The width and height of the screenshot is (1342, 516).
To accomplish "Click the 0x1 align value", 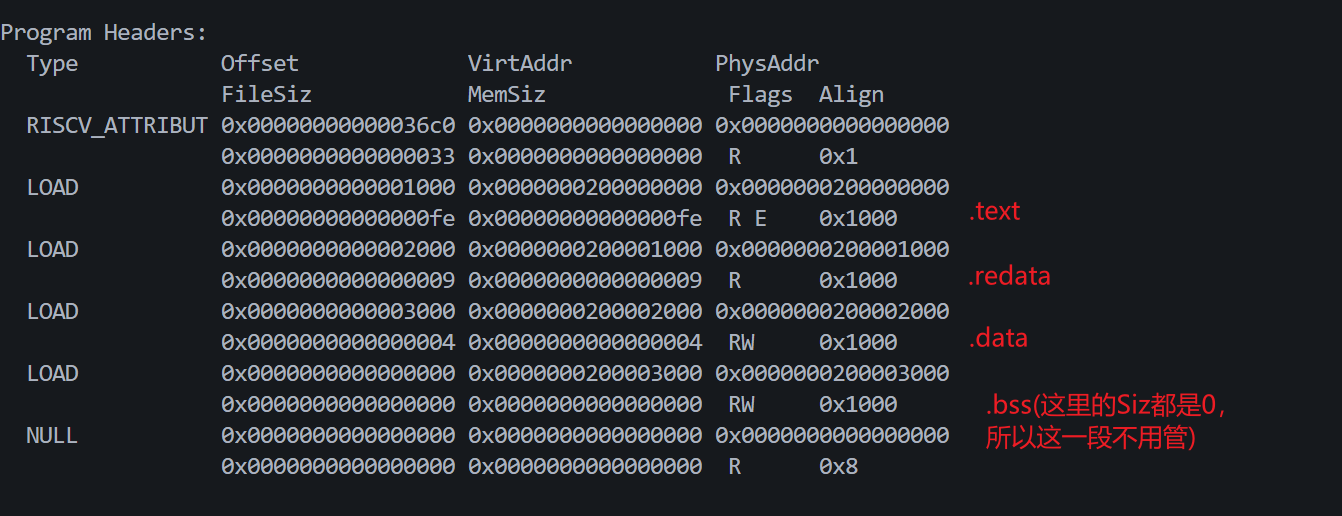I will tap(838, 157).
